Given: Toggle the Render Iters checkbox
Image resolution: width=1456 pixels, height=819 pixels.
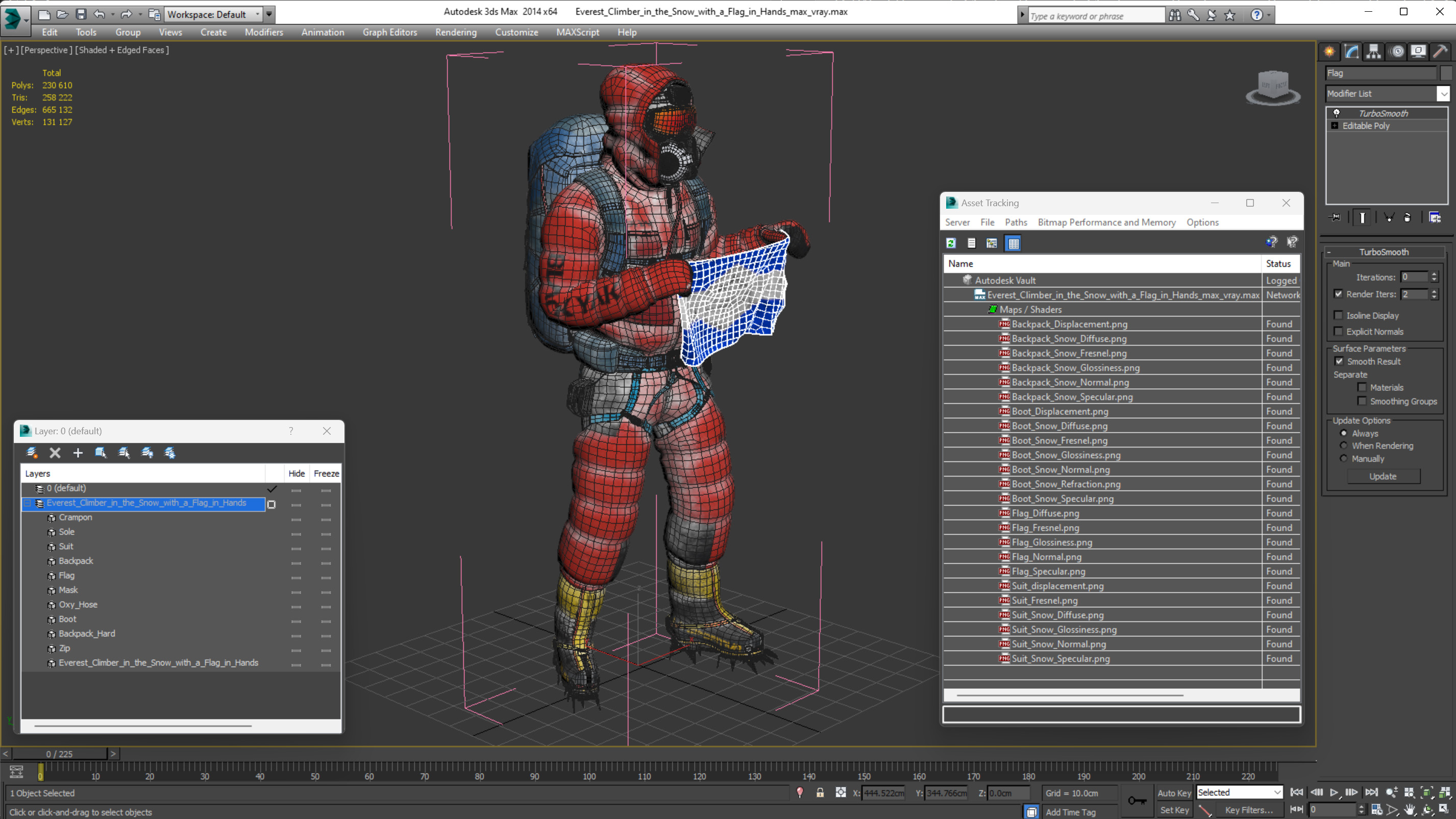Looking at the screenshot, I should click(x=1339, y=294).
